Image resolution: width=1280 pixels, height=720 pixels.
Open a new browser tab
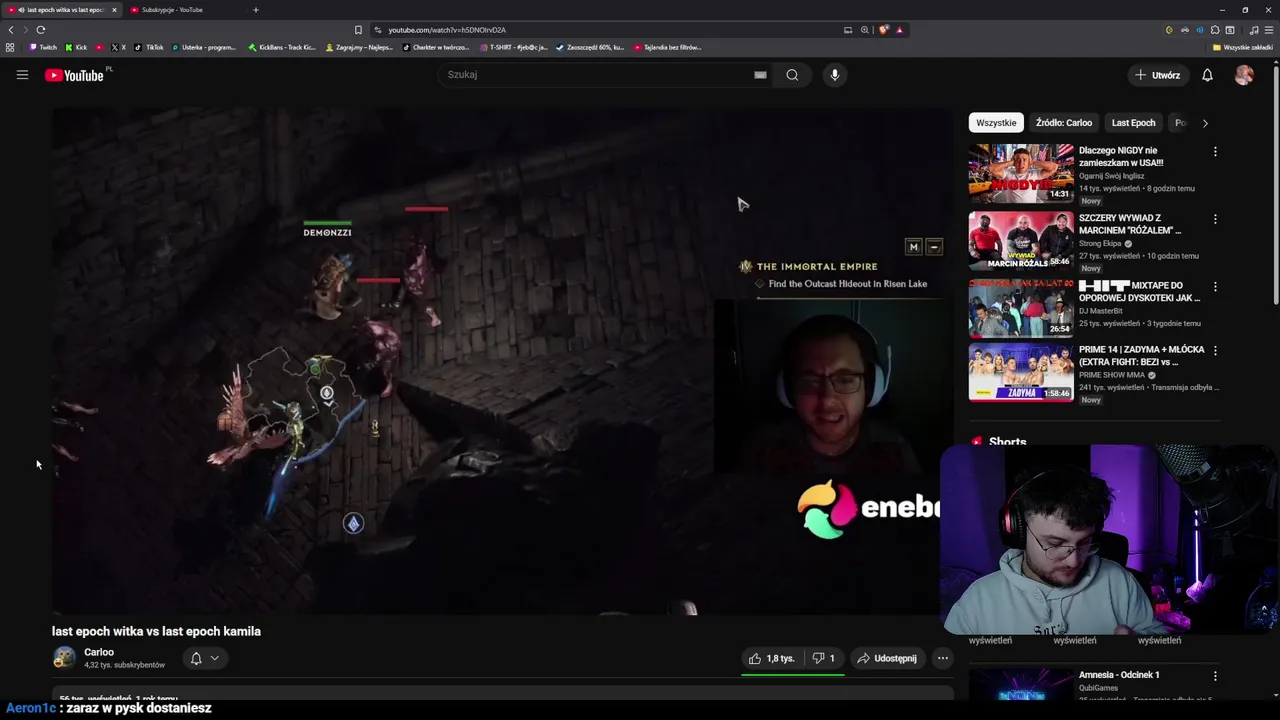(x=255, y=10)
